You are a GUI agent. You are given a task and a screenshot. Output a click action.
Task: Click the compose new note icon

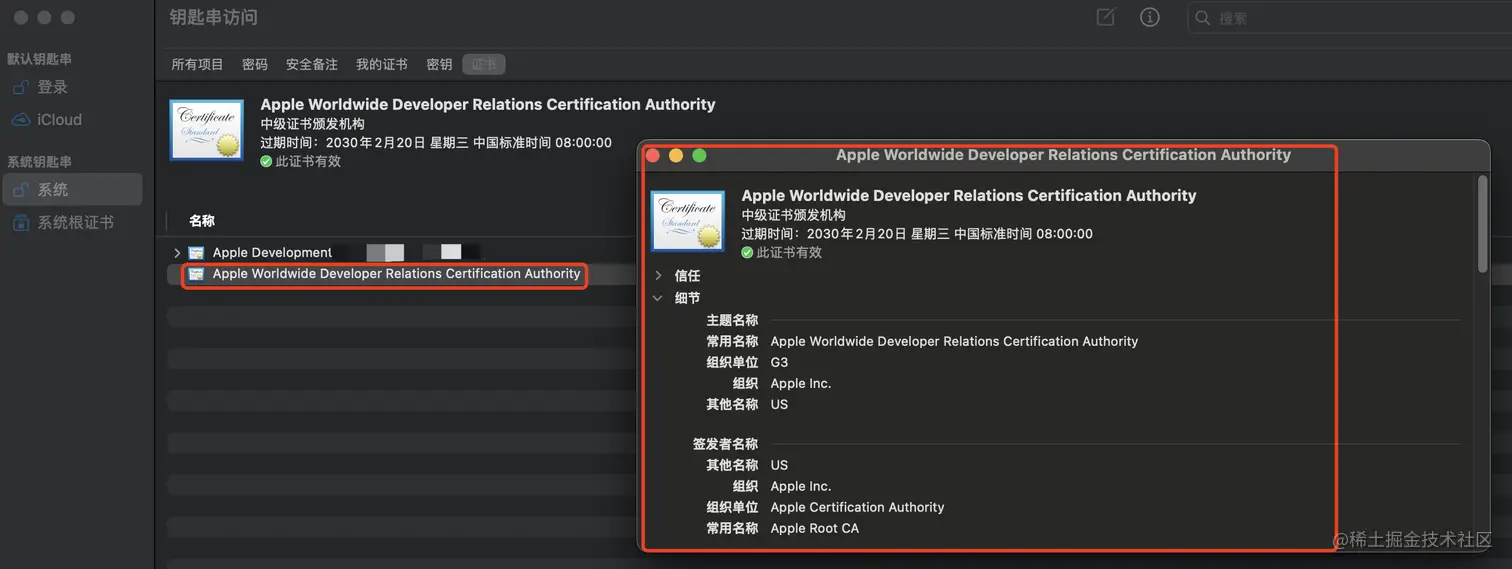pyautogui.click(x=1105, y=17)
